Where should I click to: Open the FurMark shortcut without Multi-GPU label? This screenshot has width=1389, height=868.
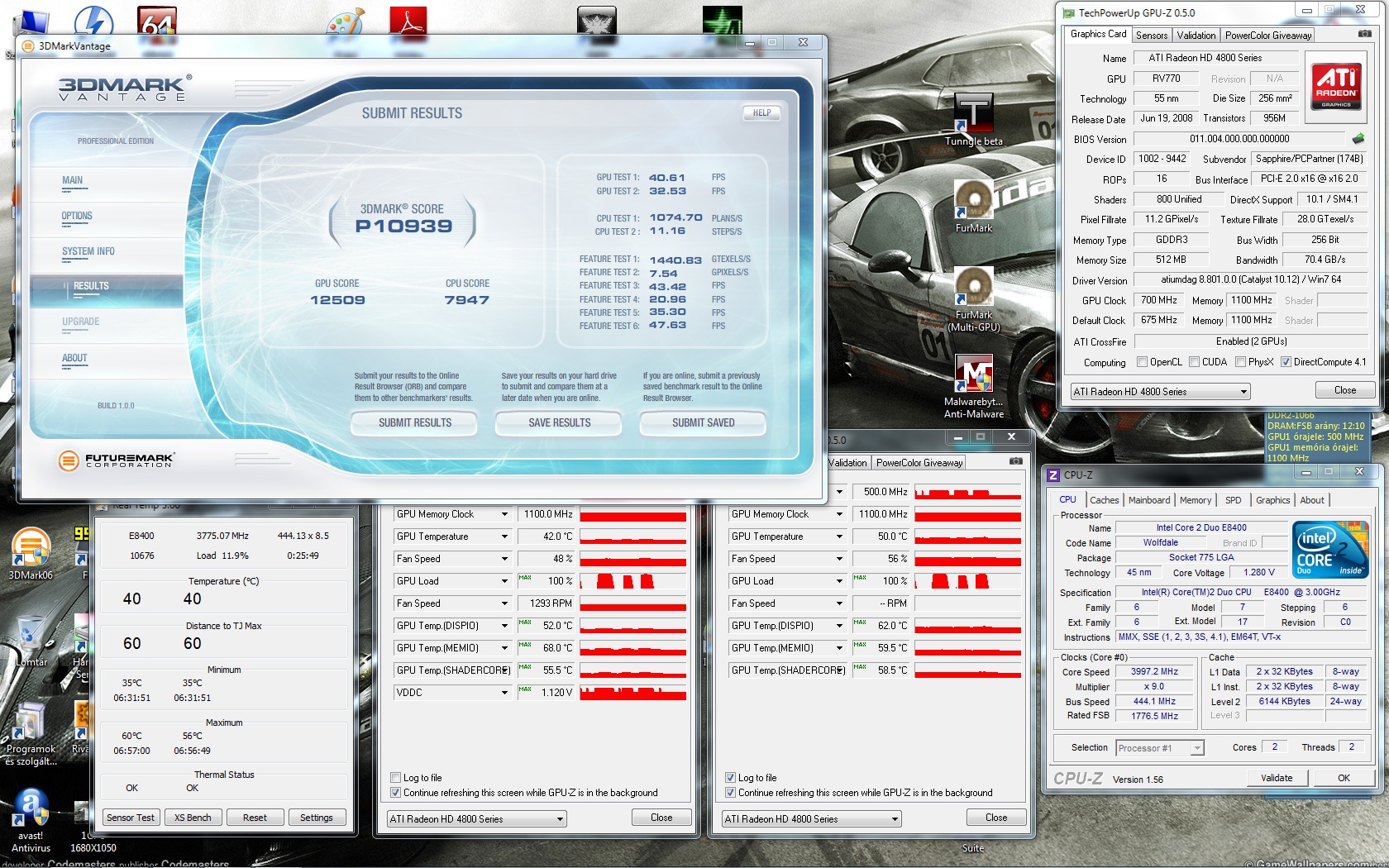click(x=974, y=207)
